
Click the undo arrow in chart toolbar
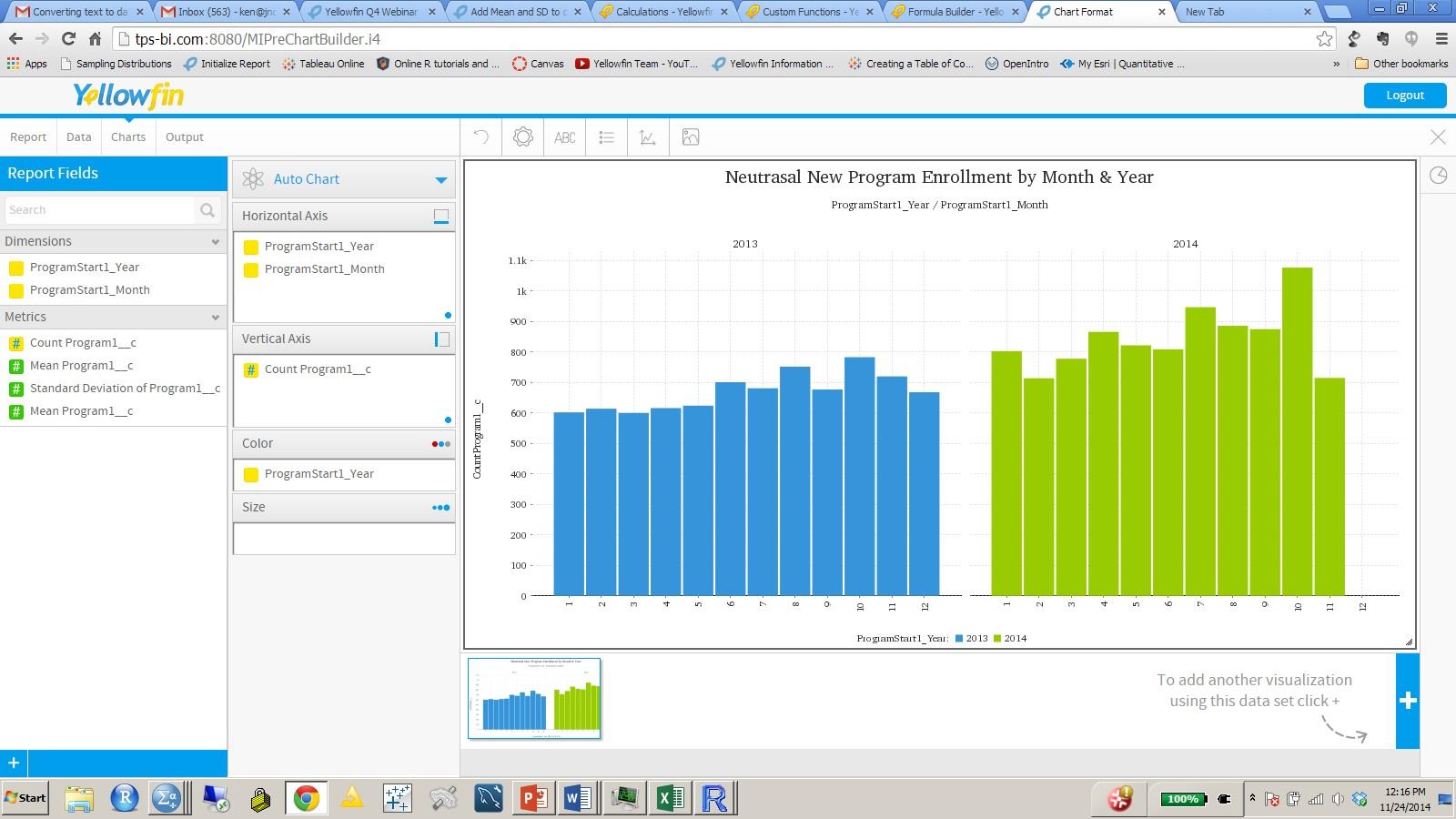click(481, 137)
